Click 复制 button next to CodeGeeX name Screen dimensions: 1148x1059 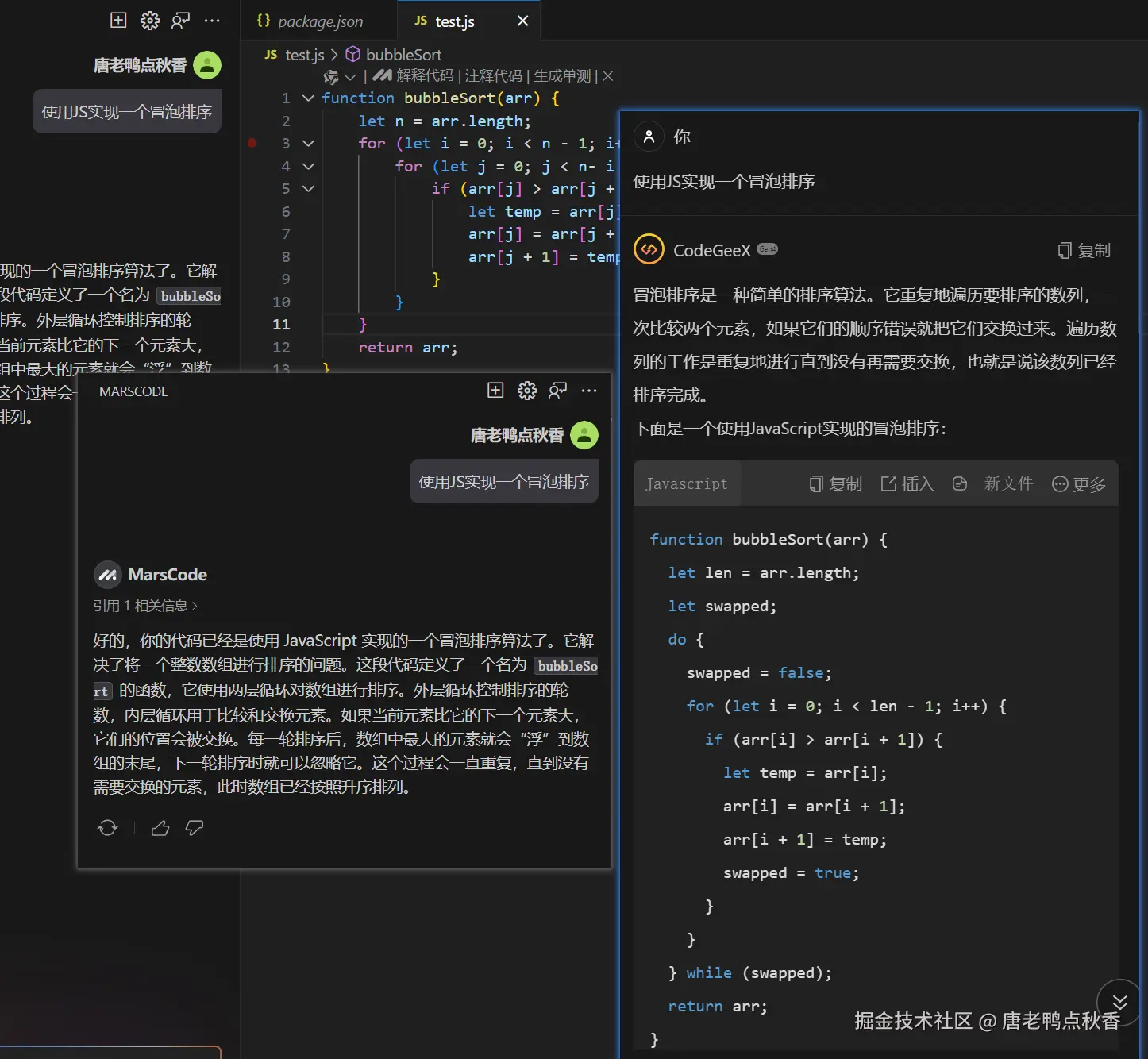point(1084,250)
